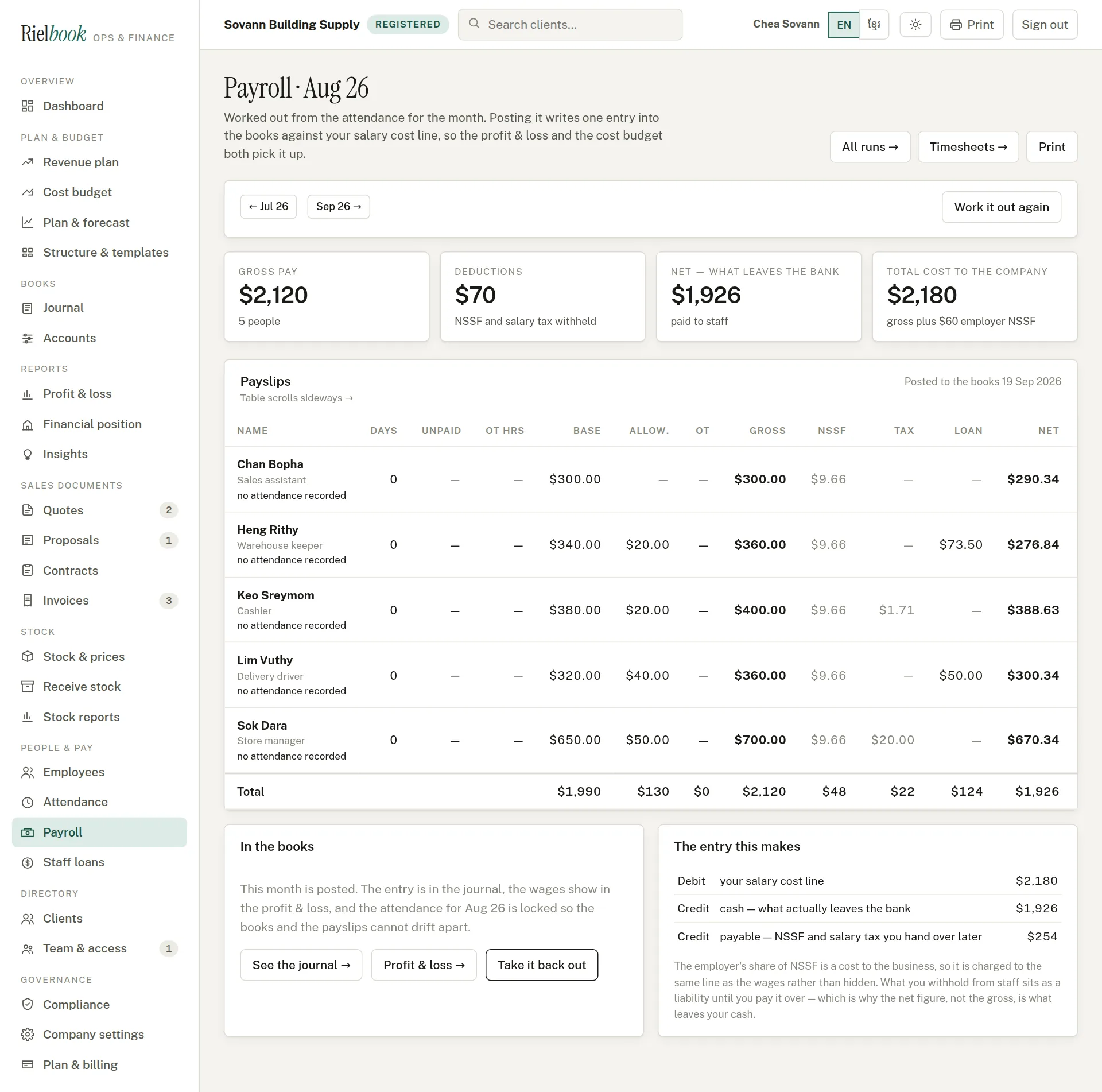Click the Plan & forecast line-chart icon
This screenshot has width=1102, height=1092.
click(28, 223)
